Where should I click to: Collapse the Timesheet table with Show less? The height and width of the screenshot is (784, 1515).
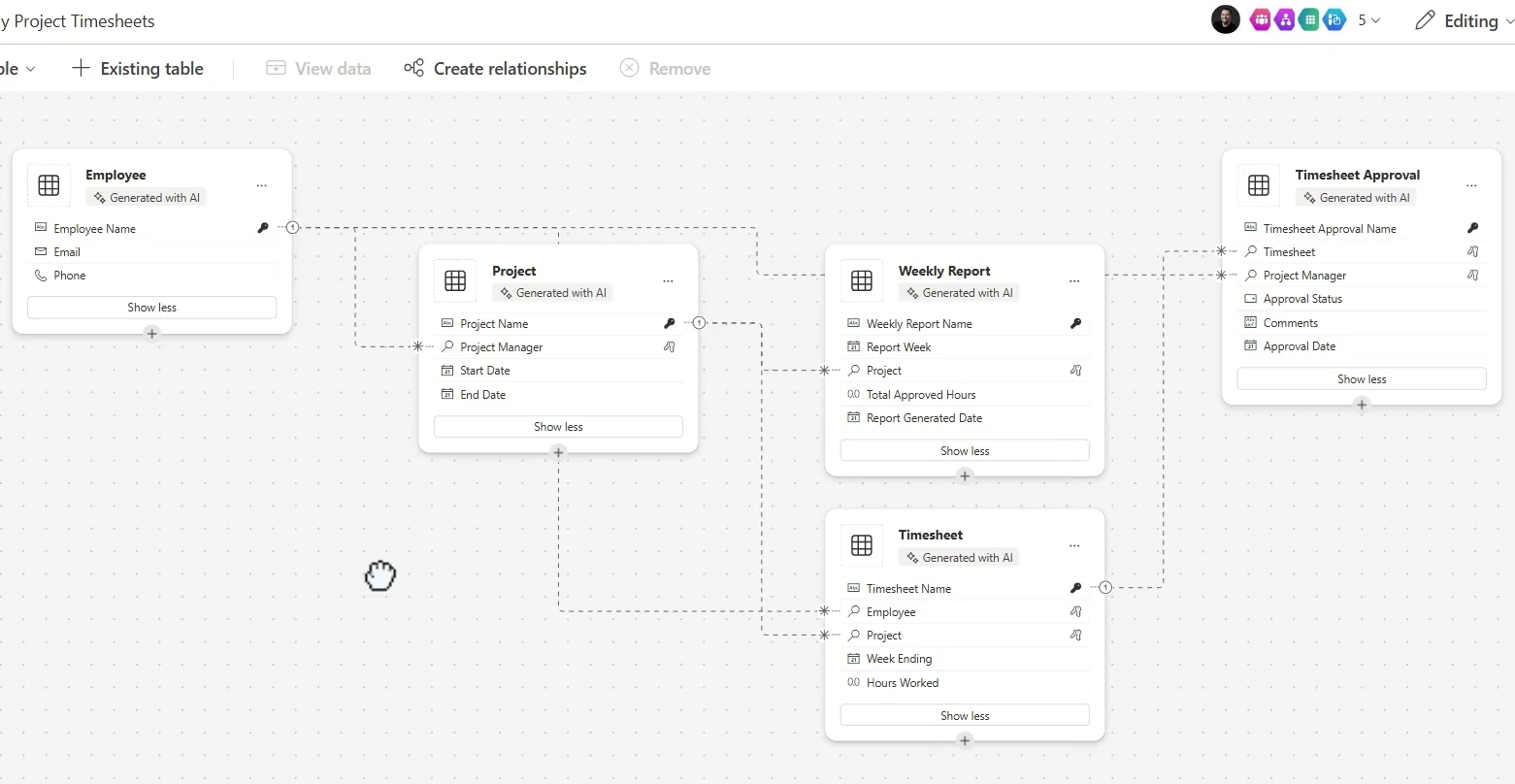965,716
